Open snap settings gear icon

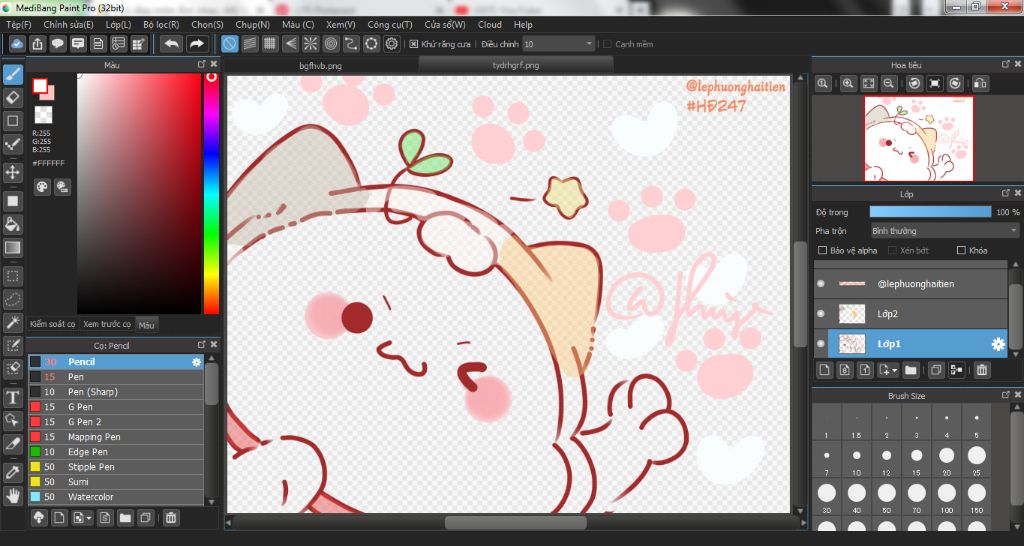pos(392,44)
